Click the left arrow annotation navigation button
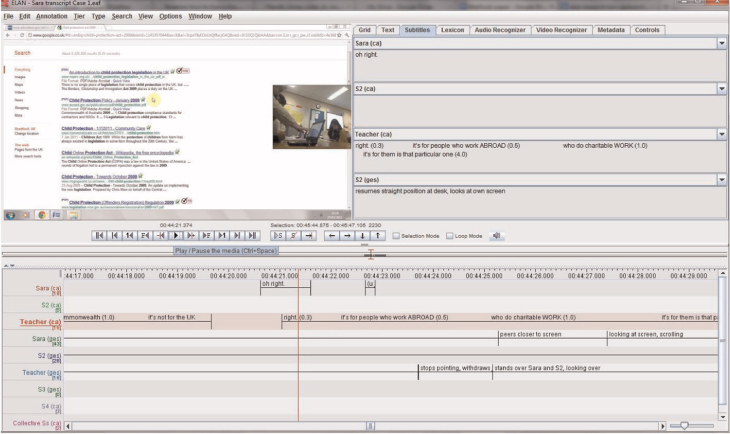 [332, 235]
